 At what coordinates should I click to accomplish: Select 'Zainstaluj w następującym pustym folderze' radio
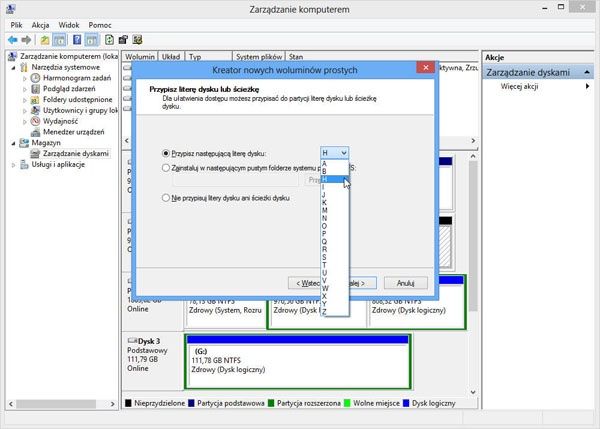165,168
